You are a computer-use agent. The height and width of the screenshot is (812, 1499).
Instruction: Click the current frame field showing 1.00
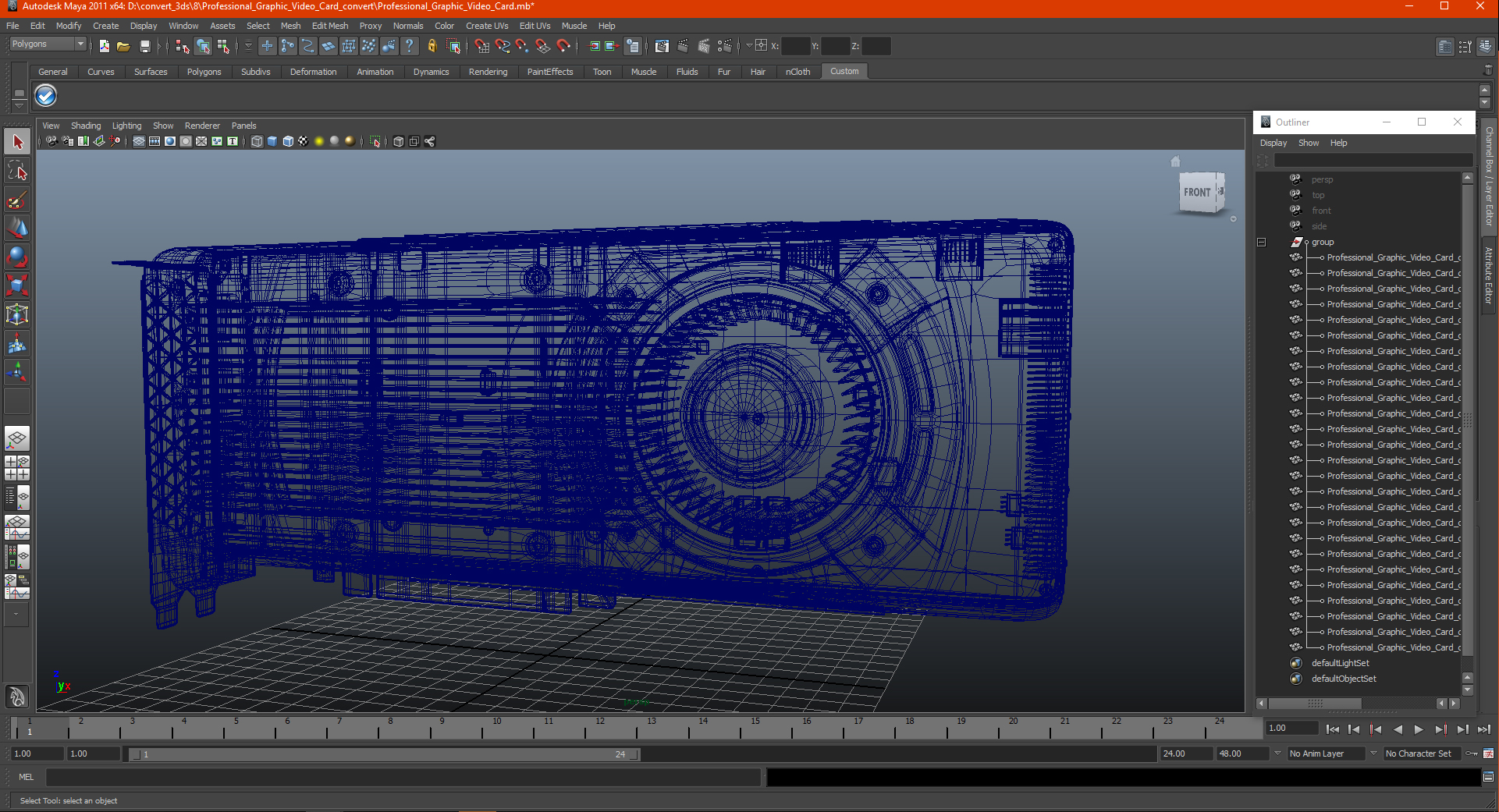[1291, 729]
